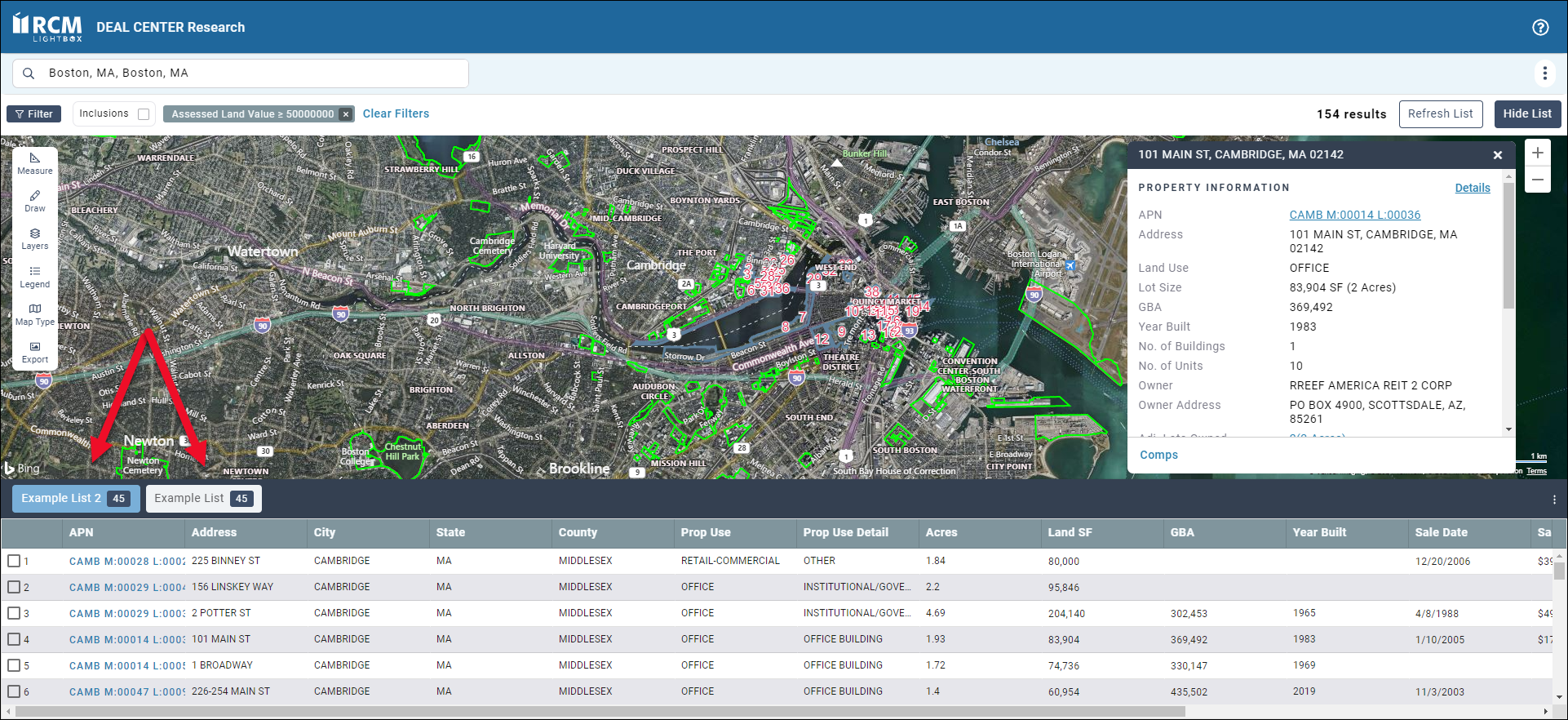This screenshot has height=720, width=1568.
Task: Show the map Legend
Action: click(x=35, y=277)
